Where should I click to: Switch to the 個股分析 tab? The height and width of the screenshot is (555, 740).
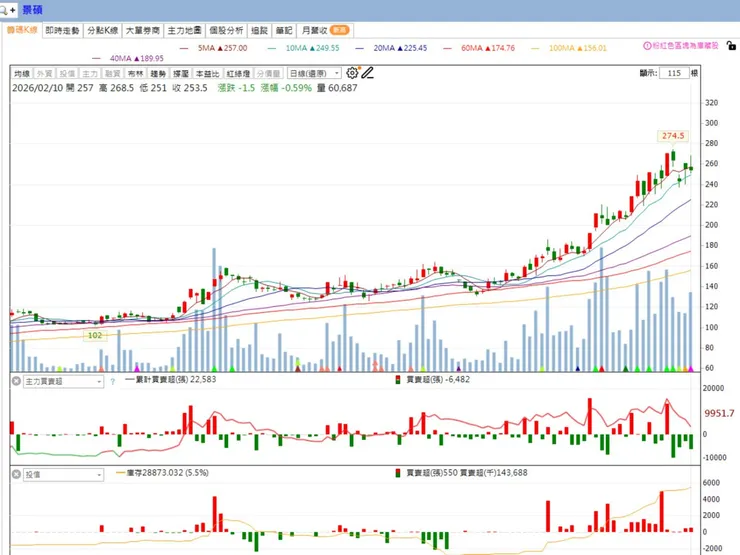pyautogui.click(x=226, y=31)
